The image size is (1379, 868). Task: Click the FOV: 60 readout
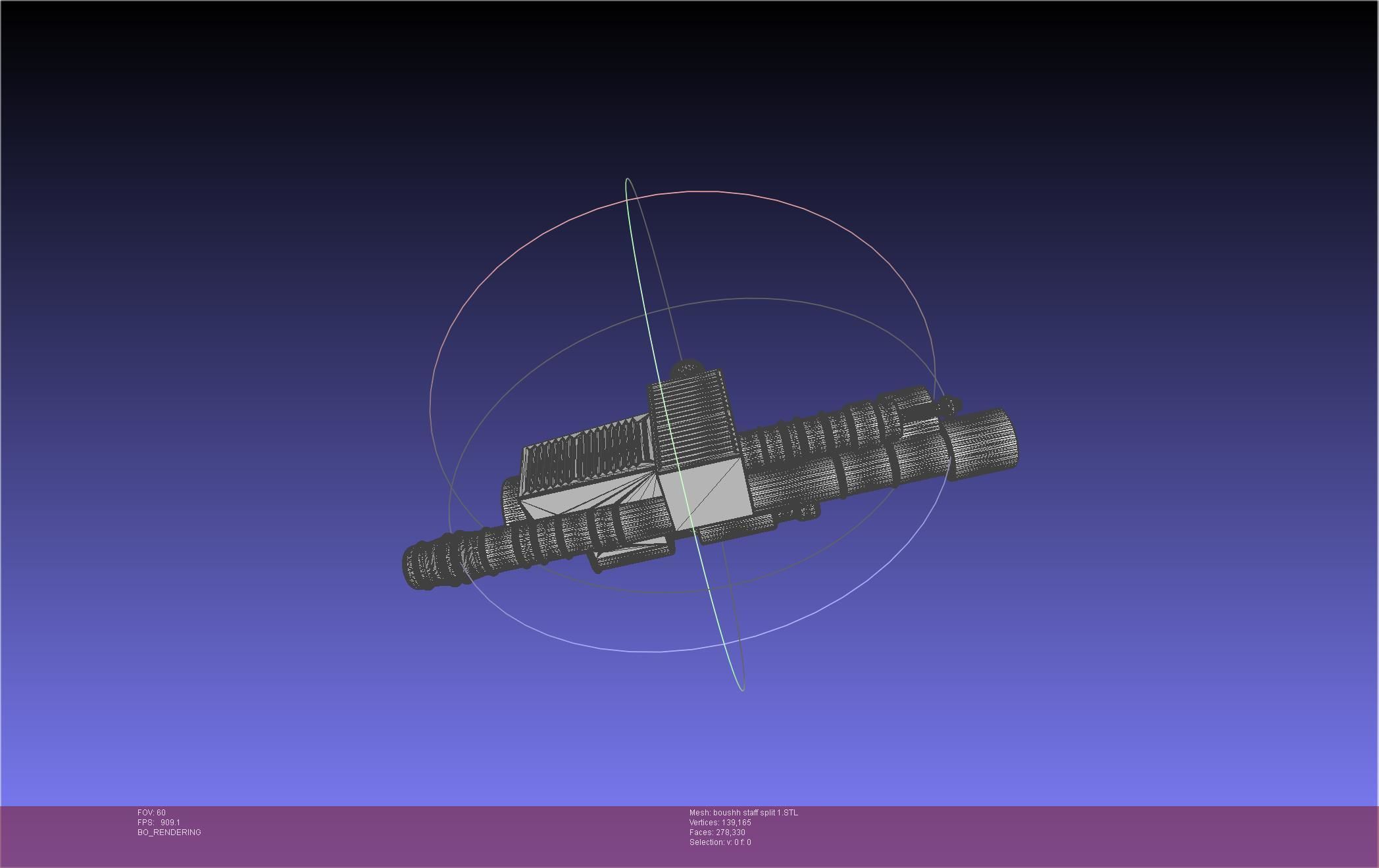click(151, 813)
